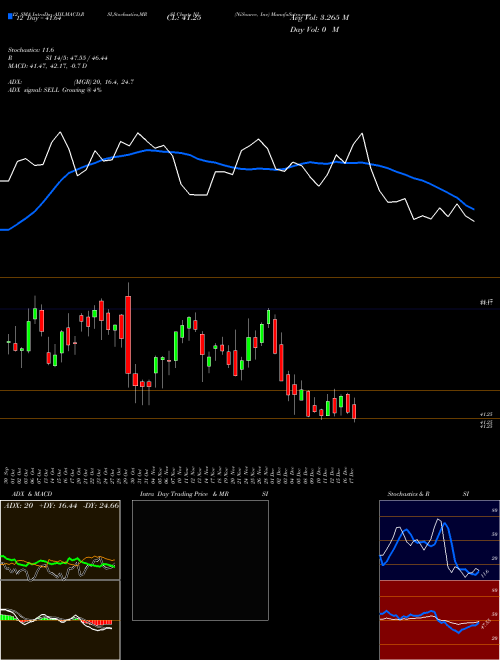Click the 'ADX: 20 +DY: 16.44 -DY: 24.66' header
The width and height of the screenshot is (500, 660).
pos(61,505)
